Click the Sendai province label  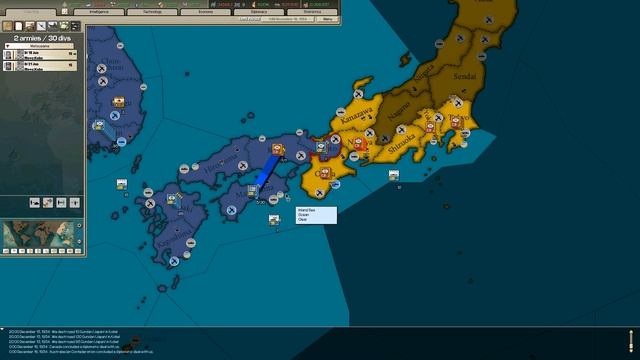(465, 76)
